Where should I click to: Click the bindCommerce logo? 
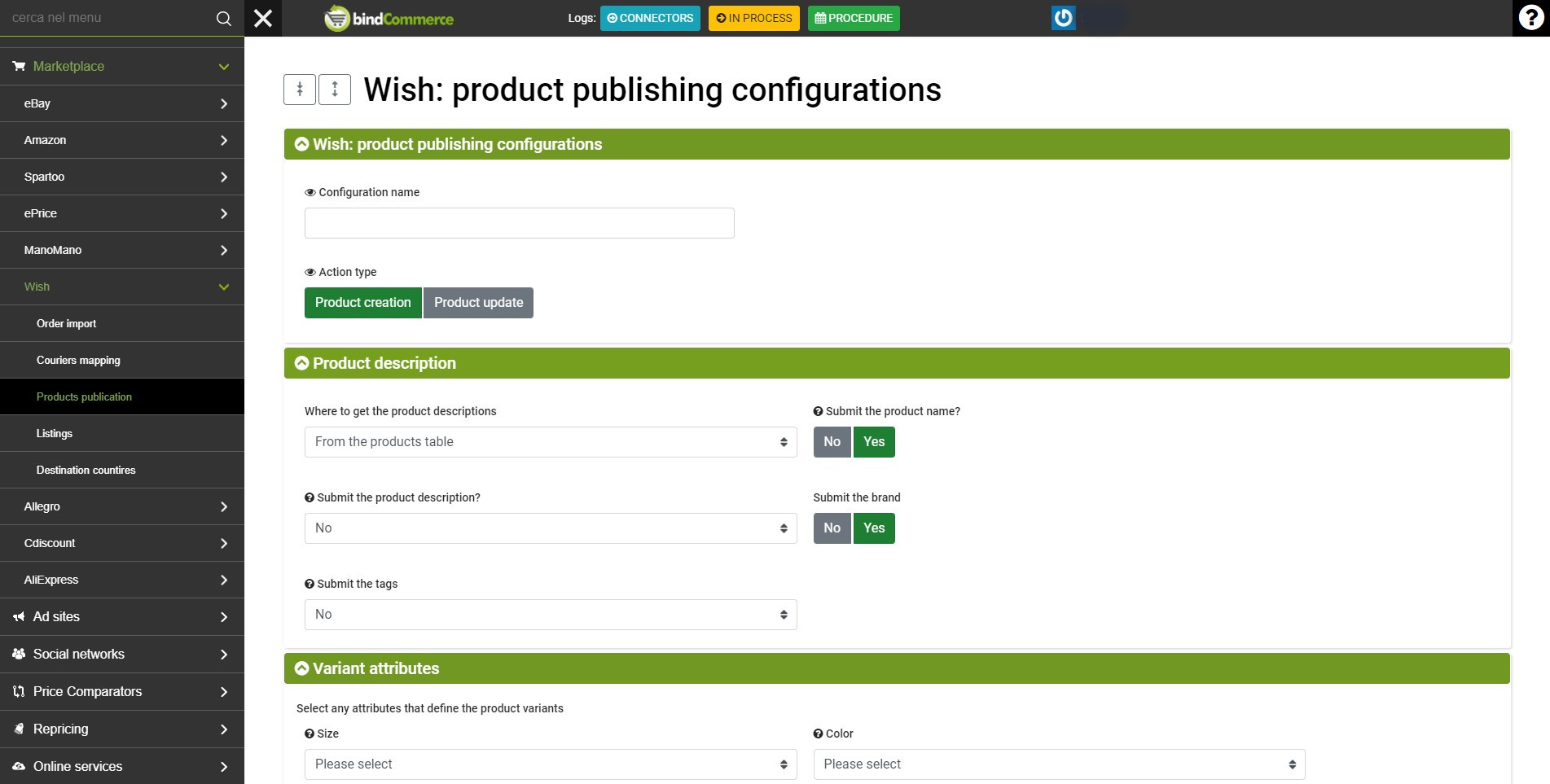(x=389, y=18)
